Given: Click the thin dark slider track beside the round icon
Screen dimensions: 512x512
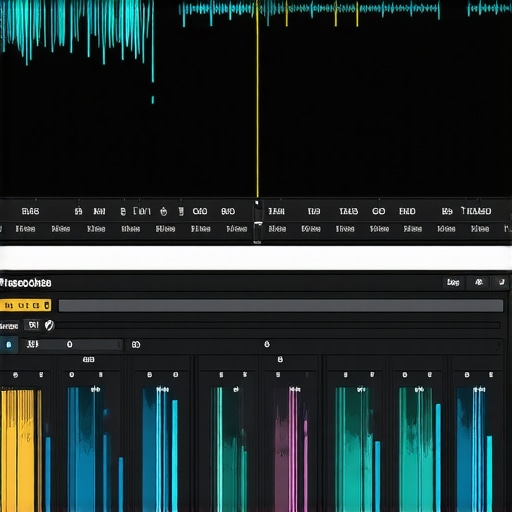Looking at the screenshot, I should point(278,325).
